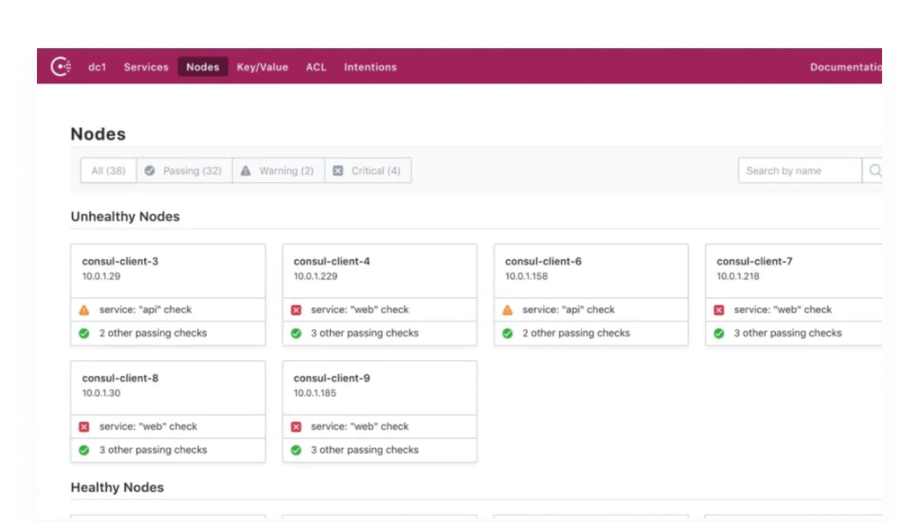This screenshot has height=522, width=919.
Task: Click green passing icon on consul-client-3
Action: click(x=84, y=333)
